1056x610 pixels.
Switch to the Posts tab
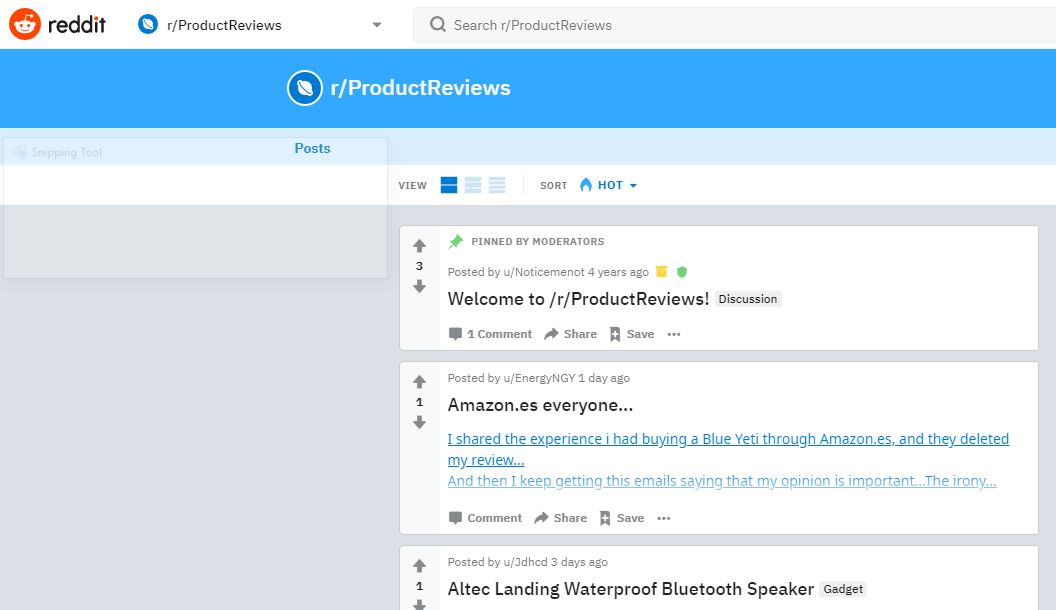(x=312, y=149)
